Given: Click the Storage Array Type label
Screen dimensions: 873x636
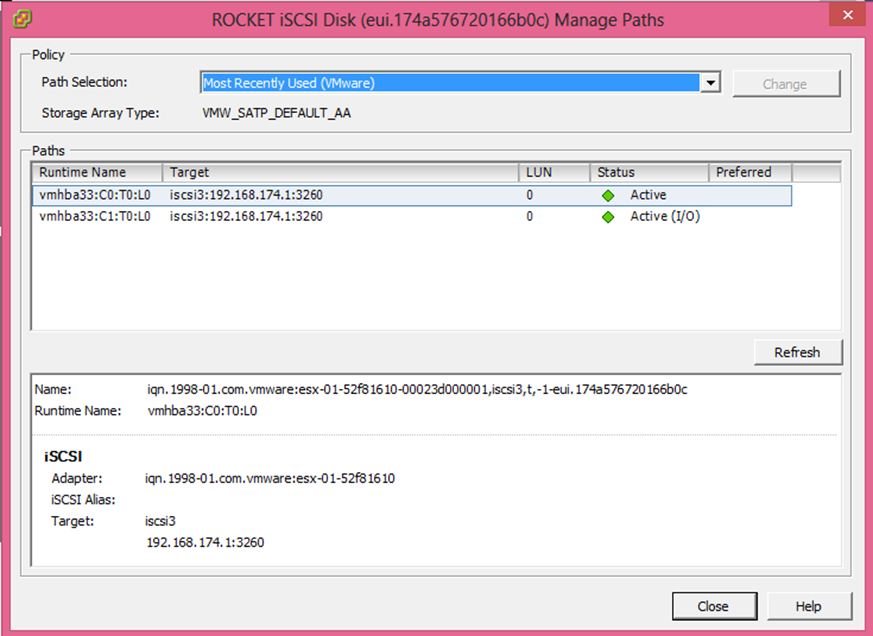Looking at the screenshot, I should [100, 113].
